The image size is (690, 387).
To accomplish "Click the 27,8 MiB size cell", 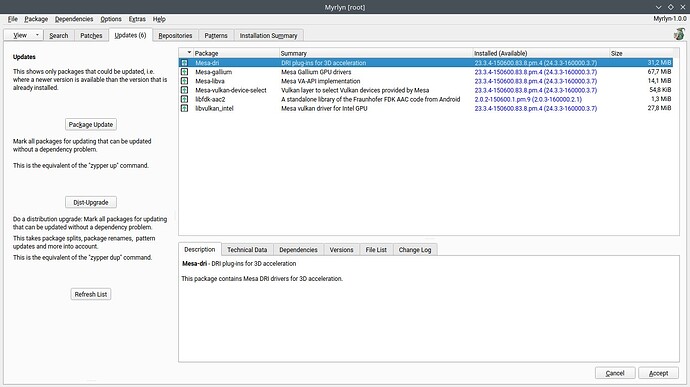I will (659, 108).
